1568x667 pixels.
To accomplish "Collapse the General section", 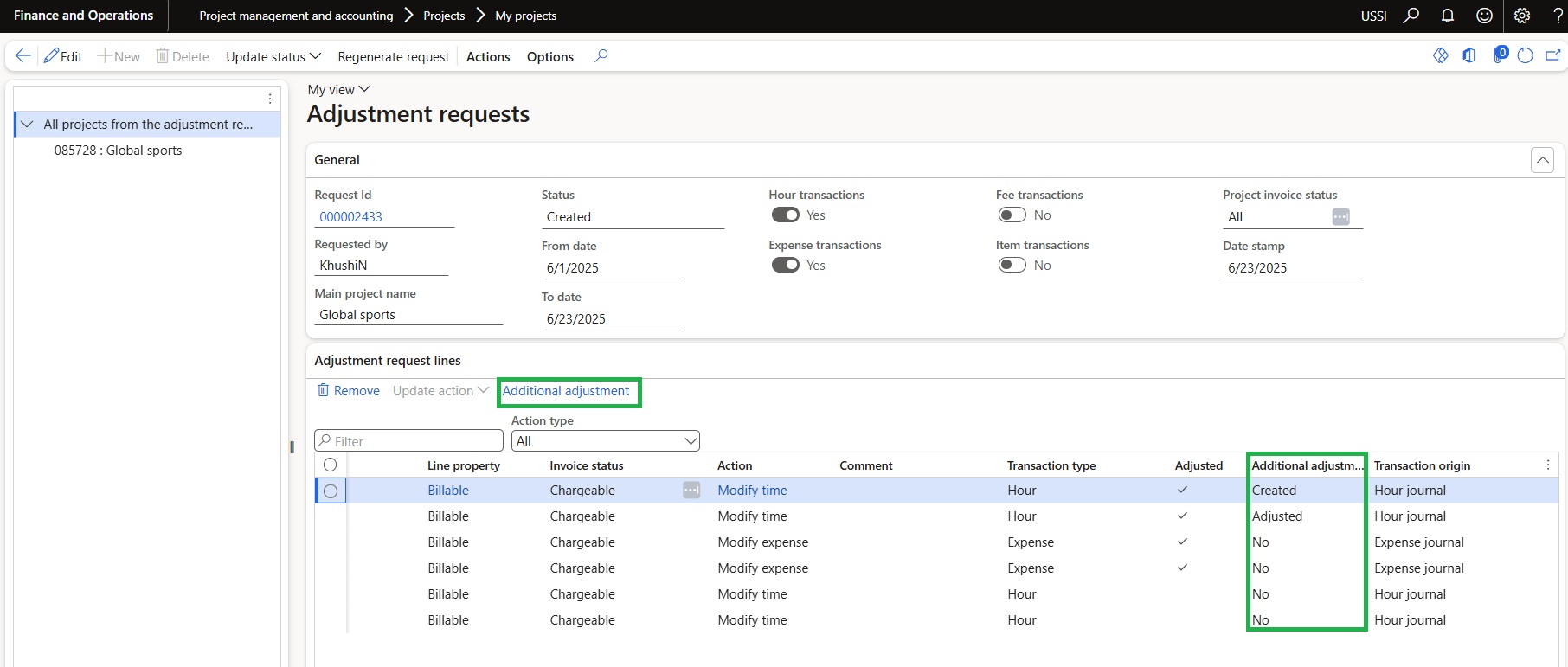I will point(1541,160).
